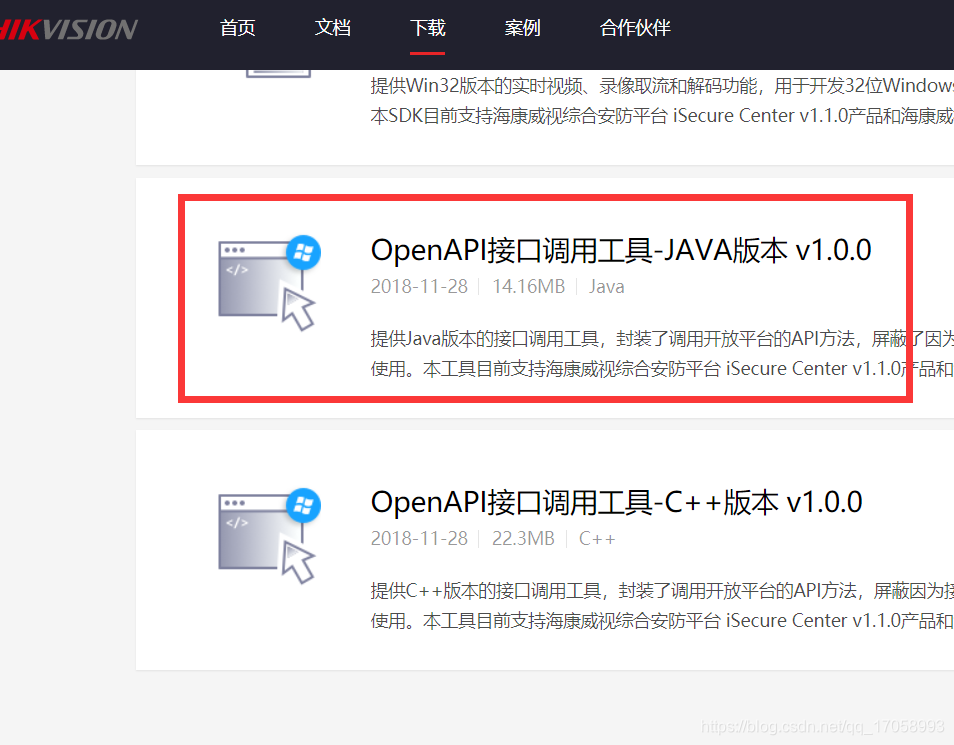Click description starting 提供C++版本的接口调用工具
This screenshot has width=954, height=745.
662,606
